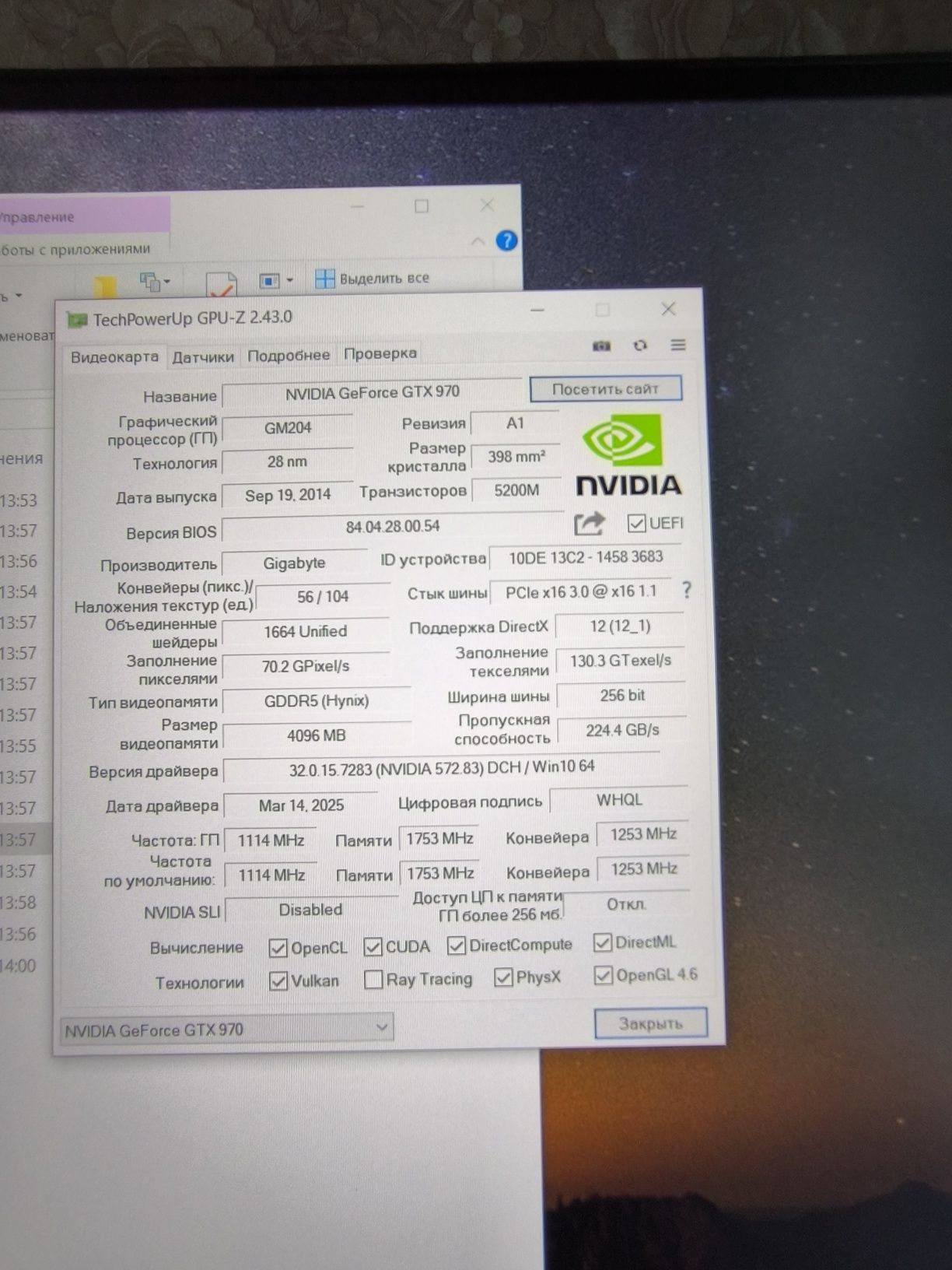
Task: Click the 'Mar 14, 2025' driver date value
Action: 301,805
